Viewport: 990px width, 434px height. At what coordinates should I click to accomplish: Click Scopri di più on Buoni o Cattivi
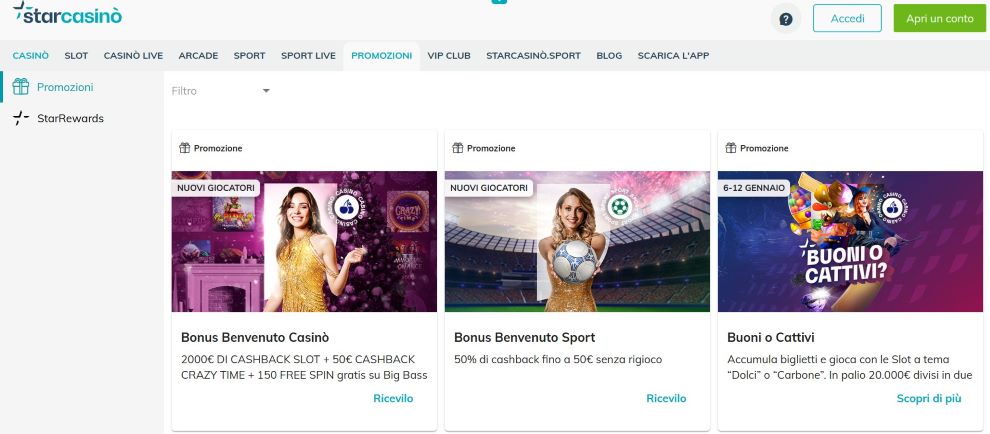click(929, 398)
